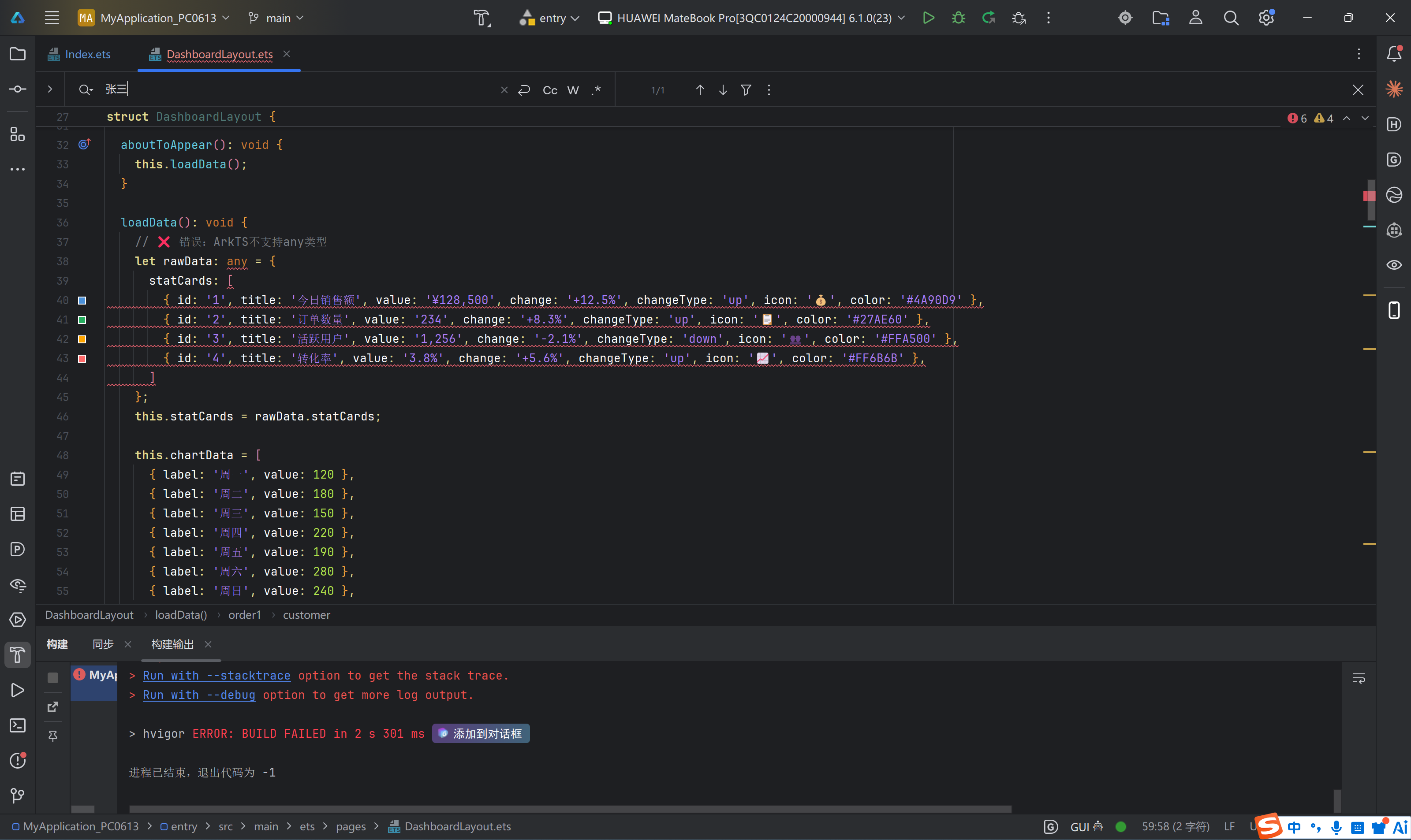Toggle the search results filter funnel

pyautogui.click(x=746, y=90)
